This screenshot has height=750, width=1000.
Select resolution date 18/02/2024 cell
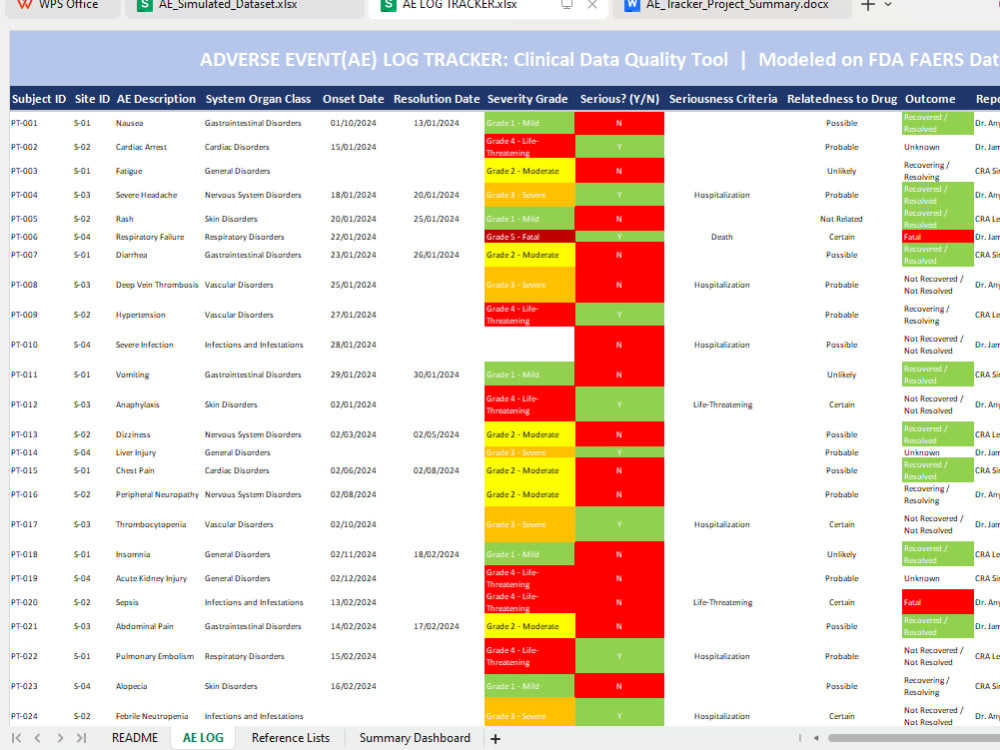click(436, 555)
